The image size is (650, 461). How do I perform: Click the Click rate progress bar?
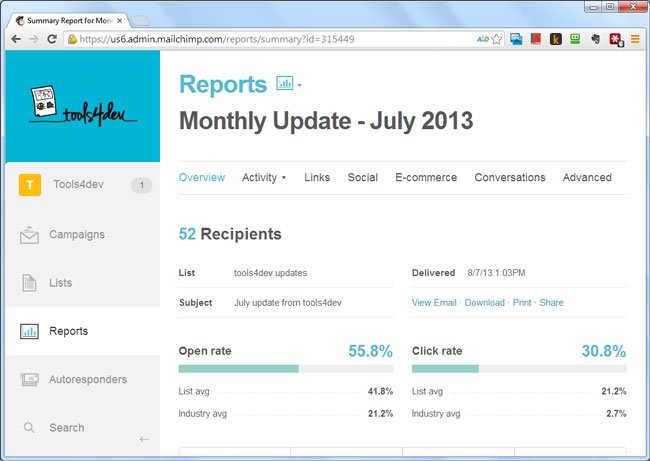(519, 369)
